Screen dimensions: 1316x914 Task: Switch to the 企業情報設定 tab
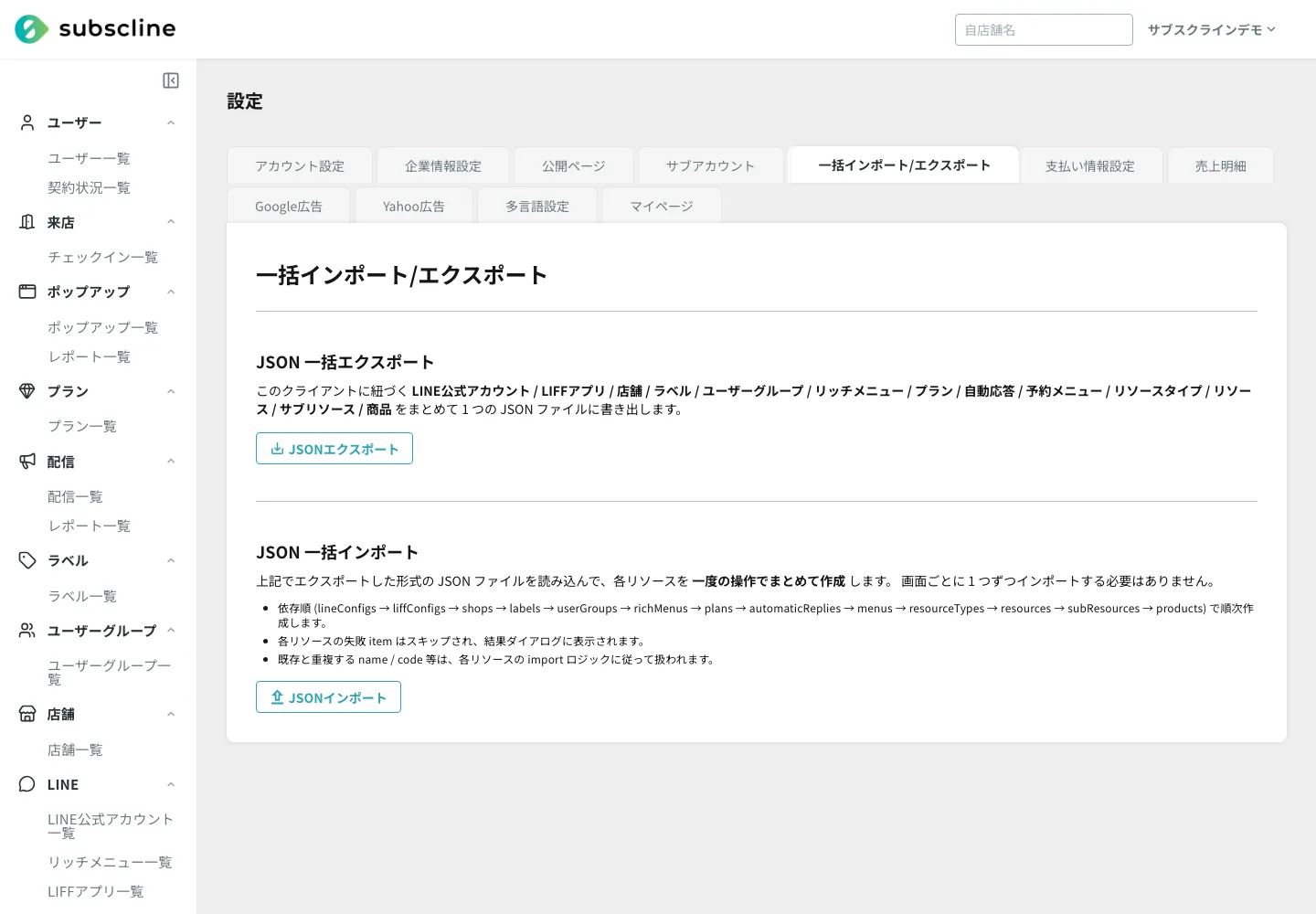[x=443, y=165]
